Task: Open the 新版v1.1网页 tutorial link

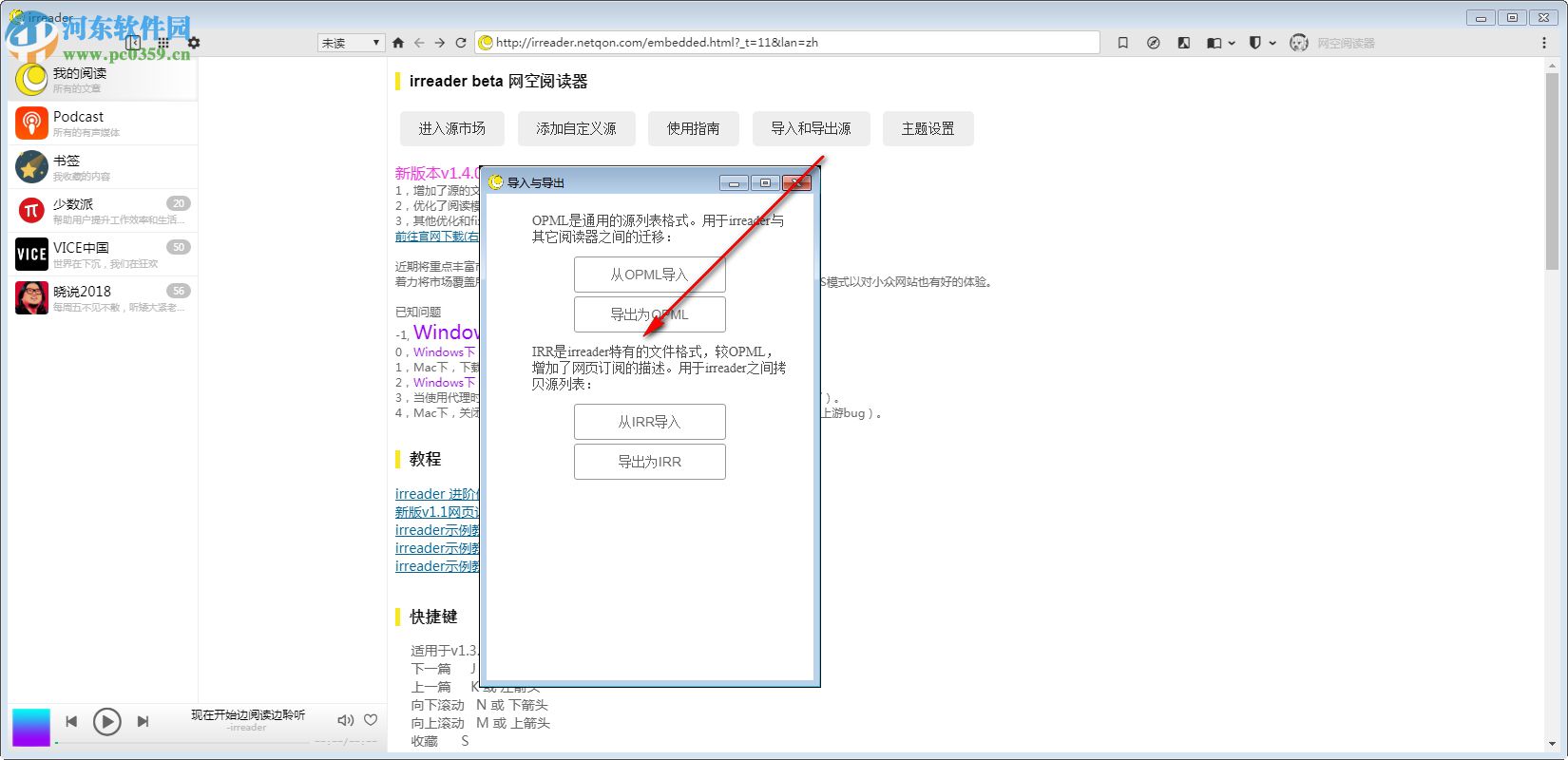Action: [x=437, y=512]
